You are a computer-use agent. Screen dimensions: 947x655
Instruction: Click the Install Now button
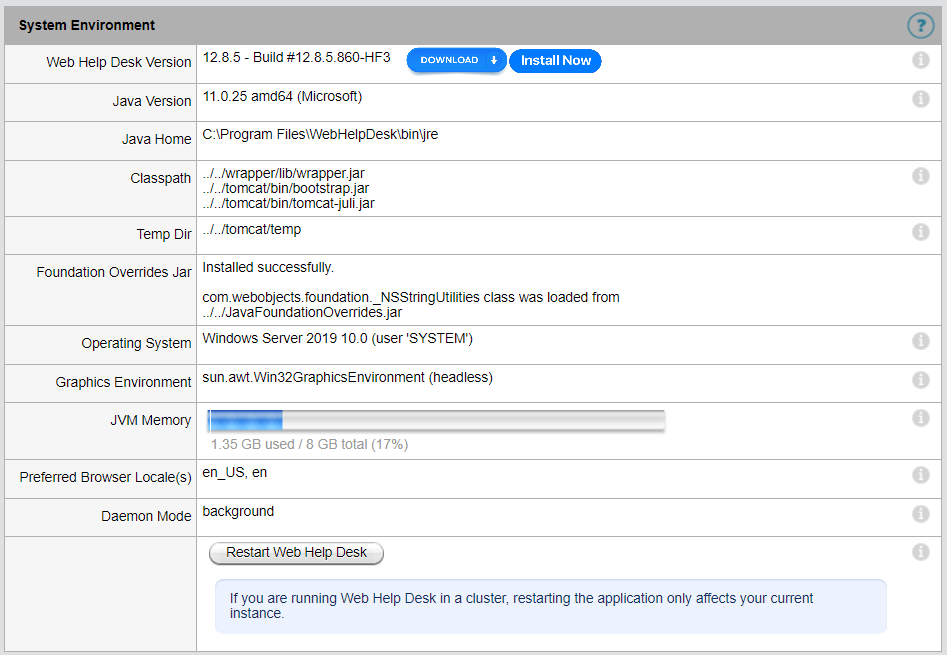tap(556, 61)
